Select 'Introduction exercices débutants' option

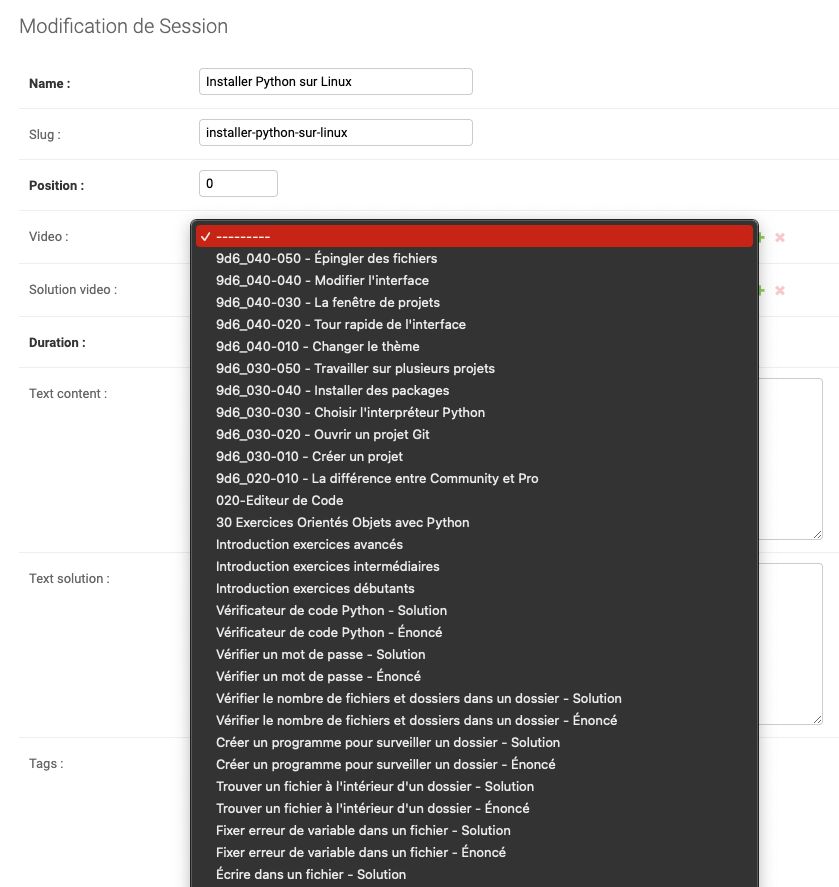point(315,588)
